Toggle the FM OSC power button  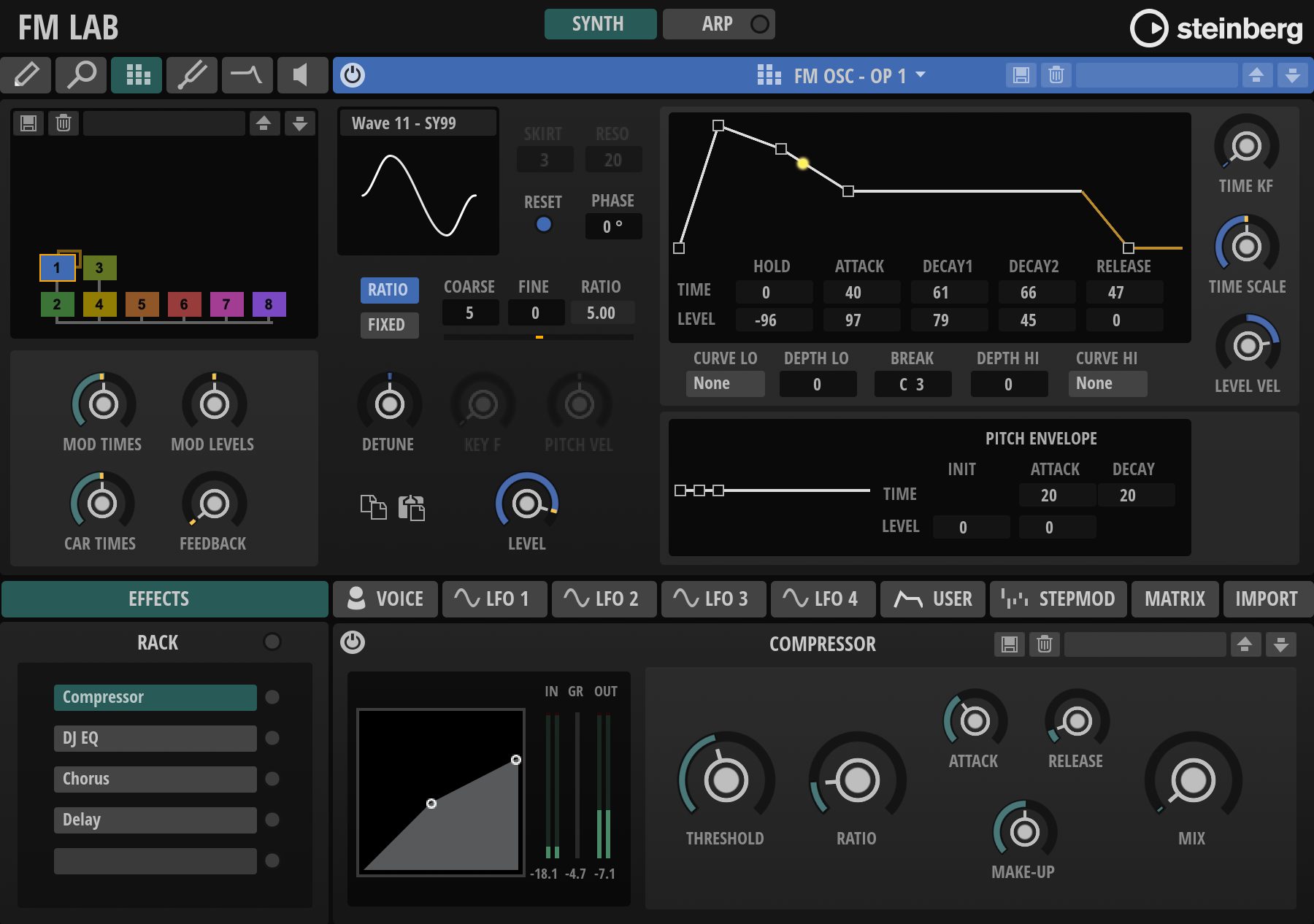point(353,75)
